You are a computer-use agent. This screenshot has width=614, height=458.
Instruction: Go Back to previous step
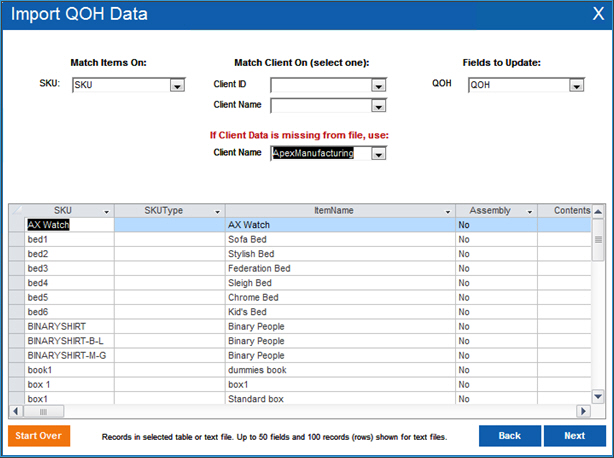point(509,436)
